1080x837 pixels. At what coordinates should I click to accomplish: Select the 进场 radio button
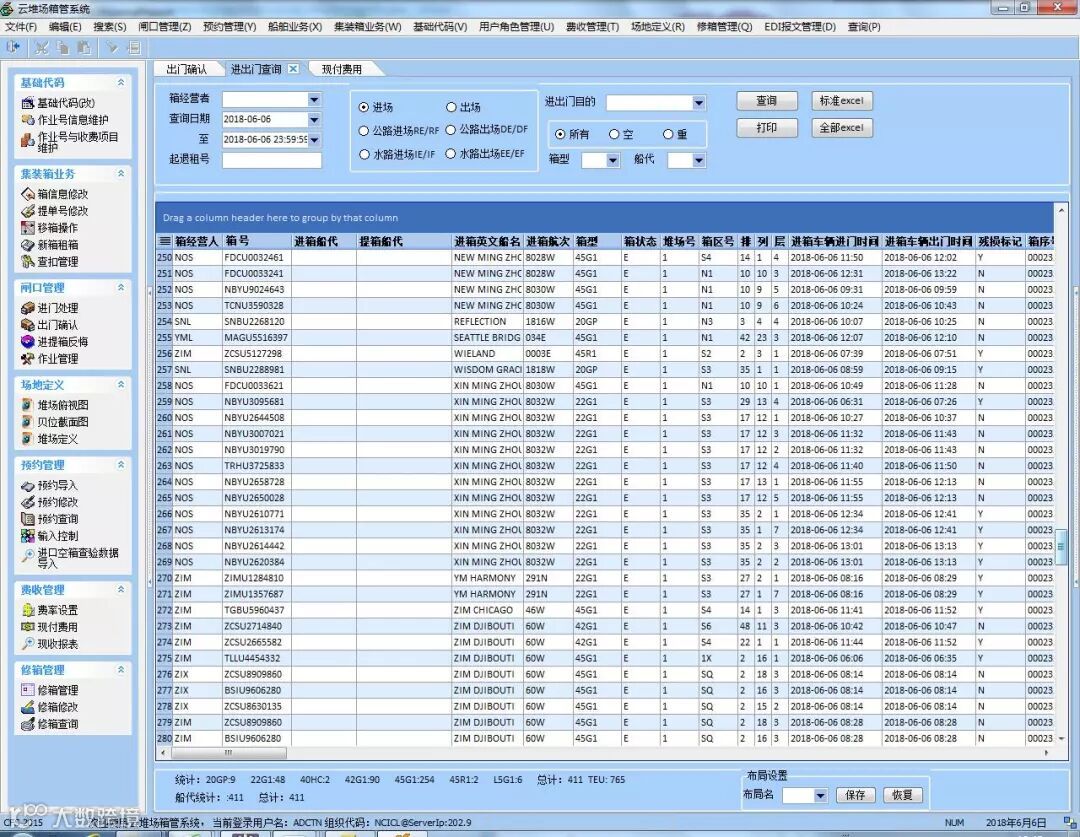click(364, 107)
